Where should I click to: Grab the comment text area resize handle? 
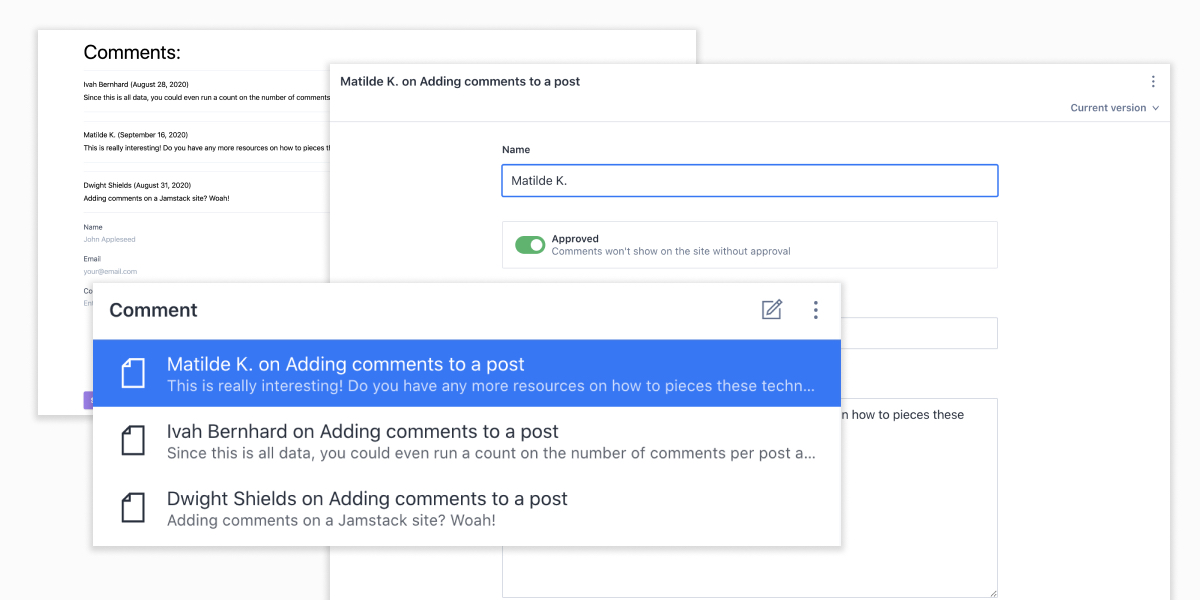(x=992, y=593)
